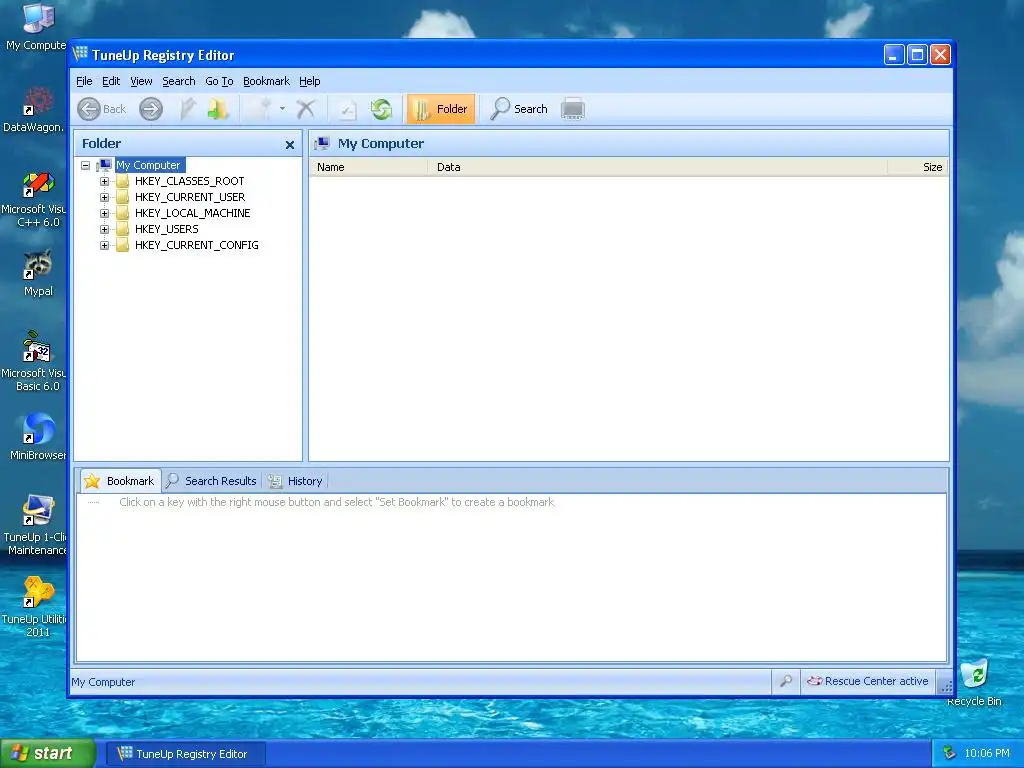Click the Back arrow toolbar button
Screen dimensions: 1024x768
pos(101,109)
